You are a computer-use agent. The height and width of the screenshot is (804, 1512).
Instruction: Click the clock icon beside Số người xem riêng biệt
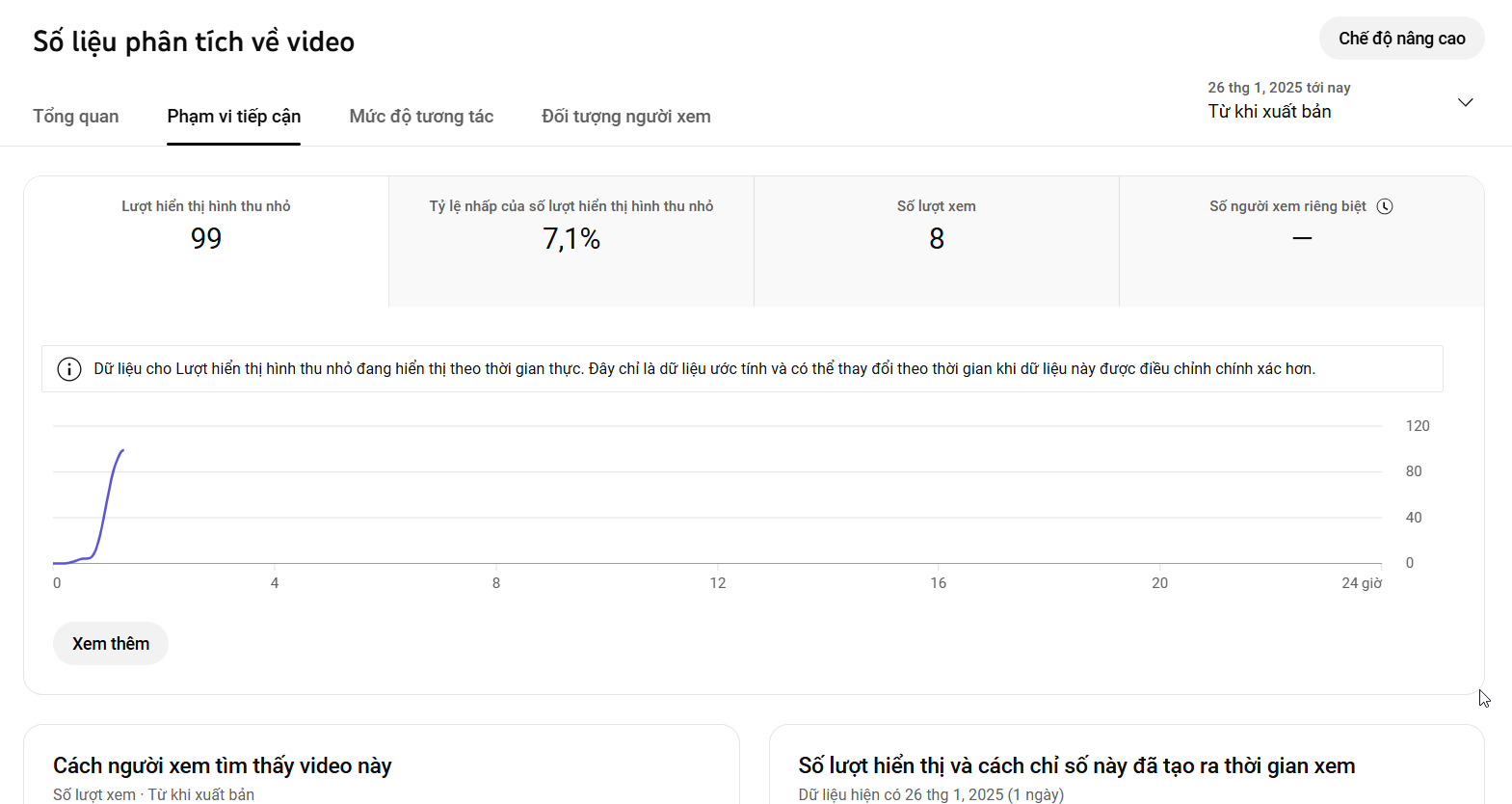1385,206
